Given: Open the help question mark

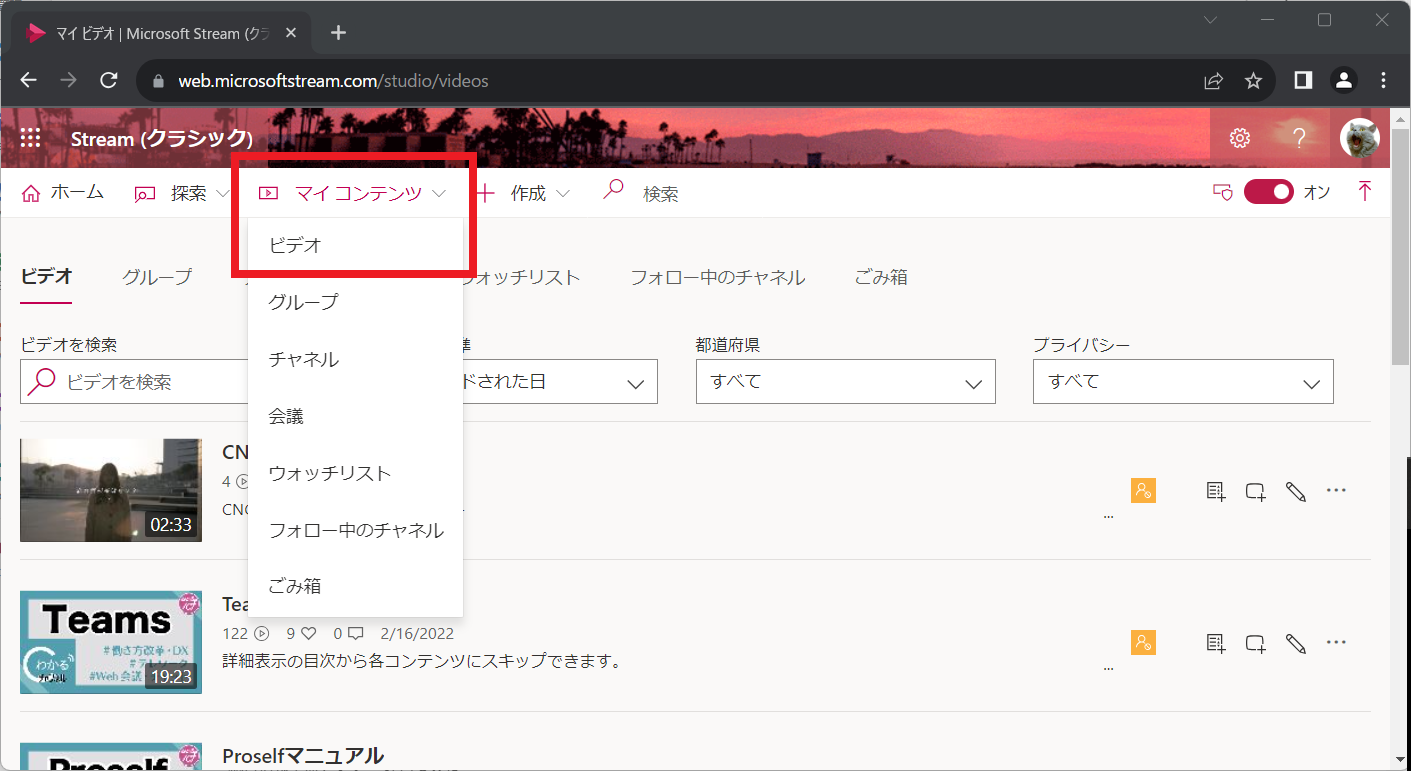Looking at the screenshot, I should (x=1299, y=138).
